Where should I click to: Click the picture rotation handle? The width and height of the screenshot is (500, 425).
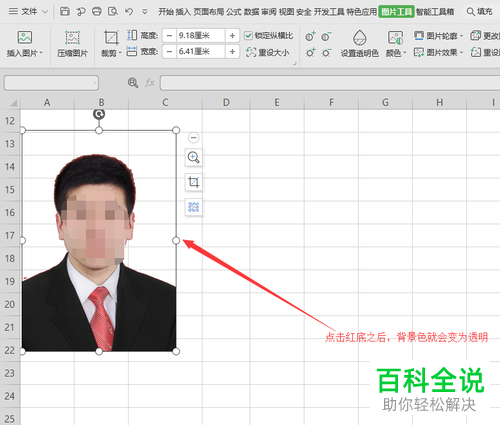pyautogui.click(x=99, y=114)
